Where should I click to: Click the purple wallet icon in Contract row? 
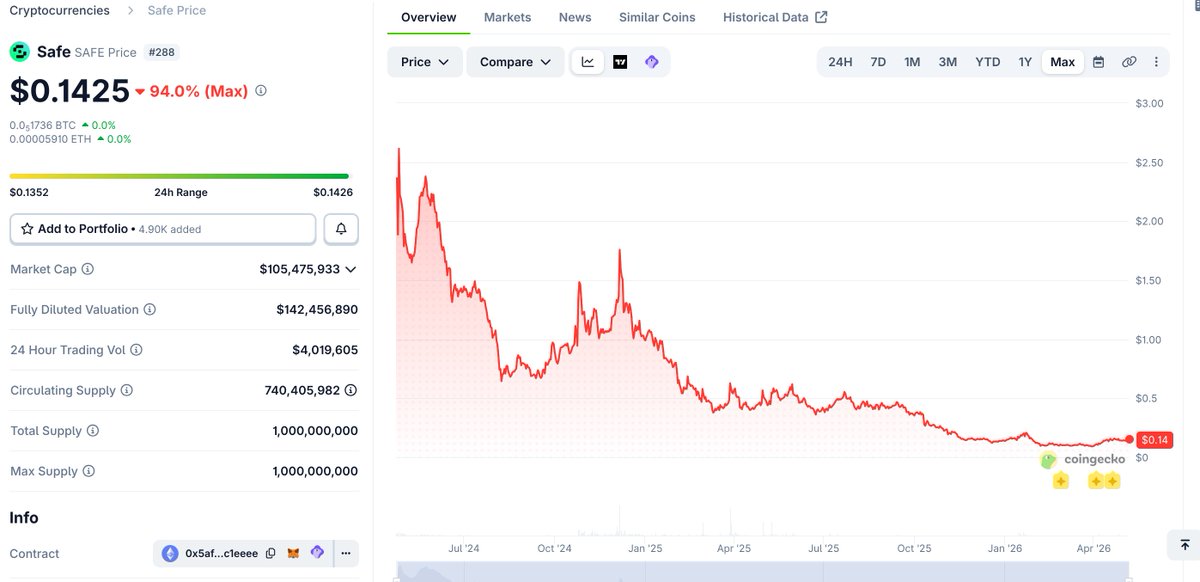tap(317, 553)
